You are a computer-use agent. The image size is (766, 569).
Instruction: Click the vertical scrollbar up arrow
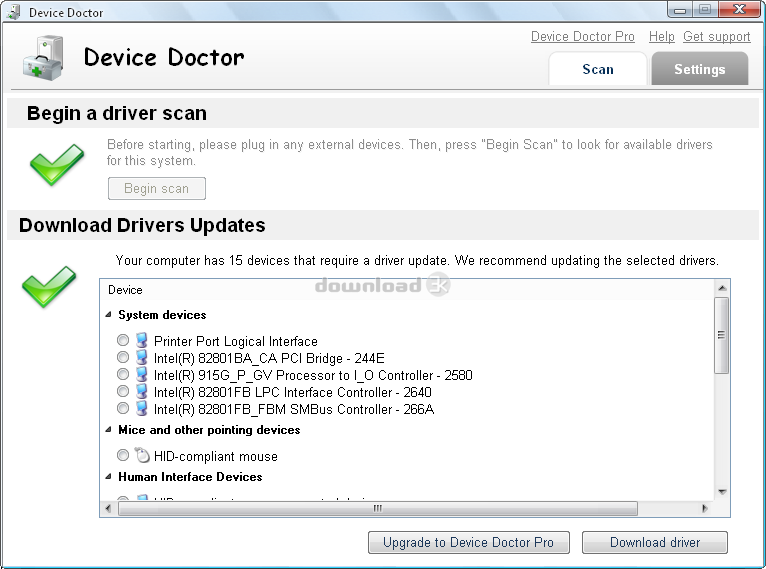tap(722, 288)
